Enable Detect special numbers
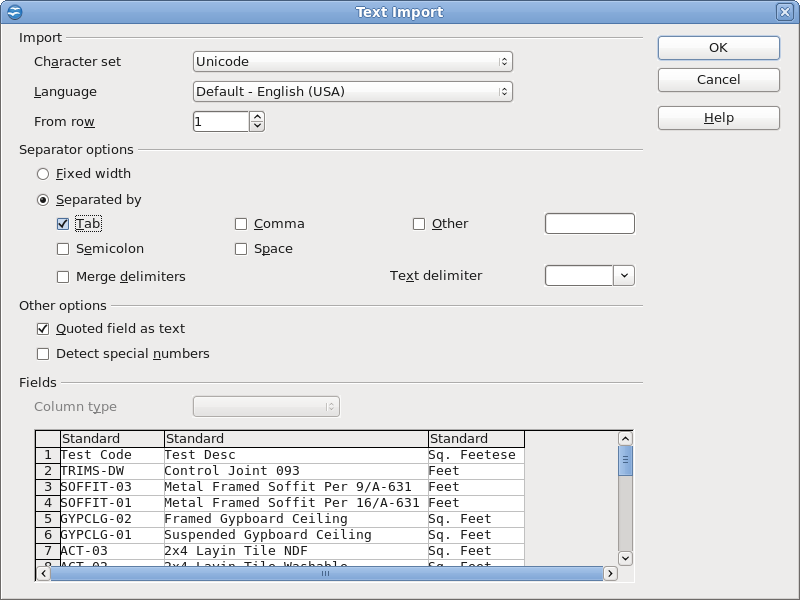800x600 pixels. coord(43,353)
